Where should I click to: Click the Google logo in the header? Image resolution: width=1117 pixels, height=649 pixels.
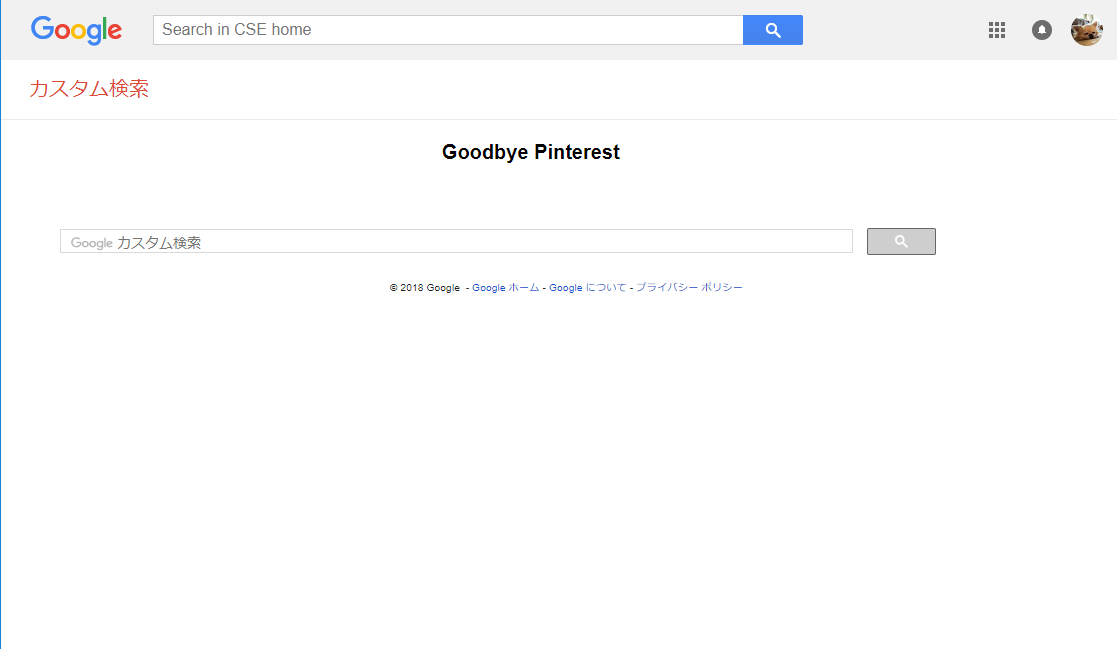pos(76,30)
